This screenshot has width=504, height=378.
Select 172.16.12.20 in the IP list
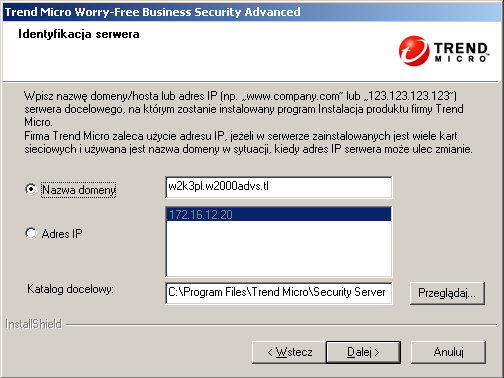click(x=279, y=214)
